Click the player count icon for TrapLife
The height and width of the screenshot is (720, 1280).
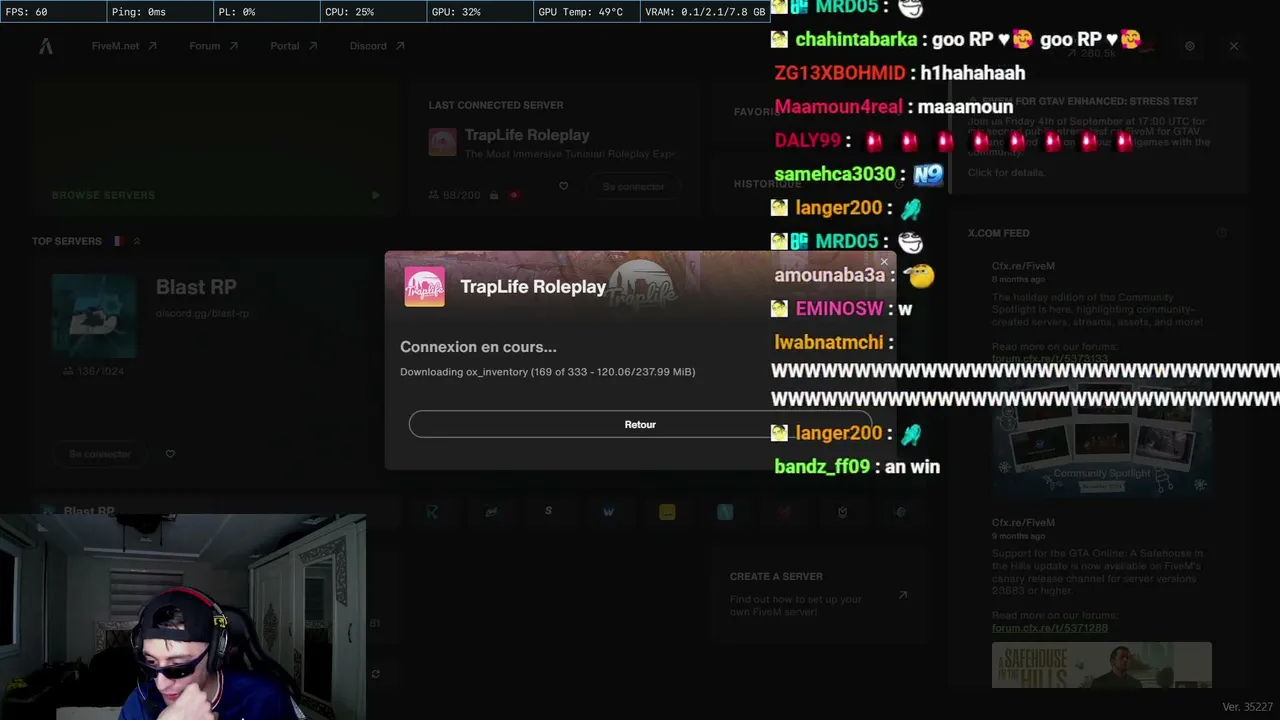[x=433, y=195]
